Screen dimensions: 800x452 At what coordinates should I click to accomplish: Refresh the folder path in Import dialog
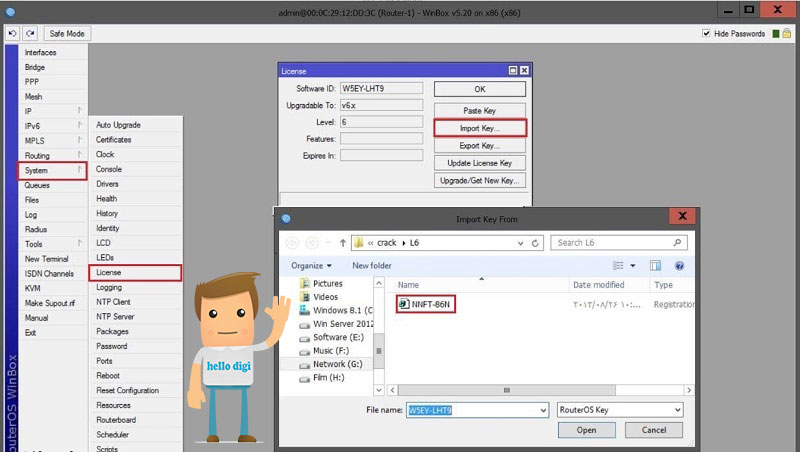[x=535, y=243]
